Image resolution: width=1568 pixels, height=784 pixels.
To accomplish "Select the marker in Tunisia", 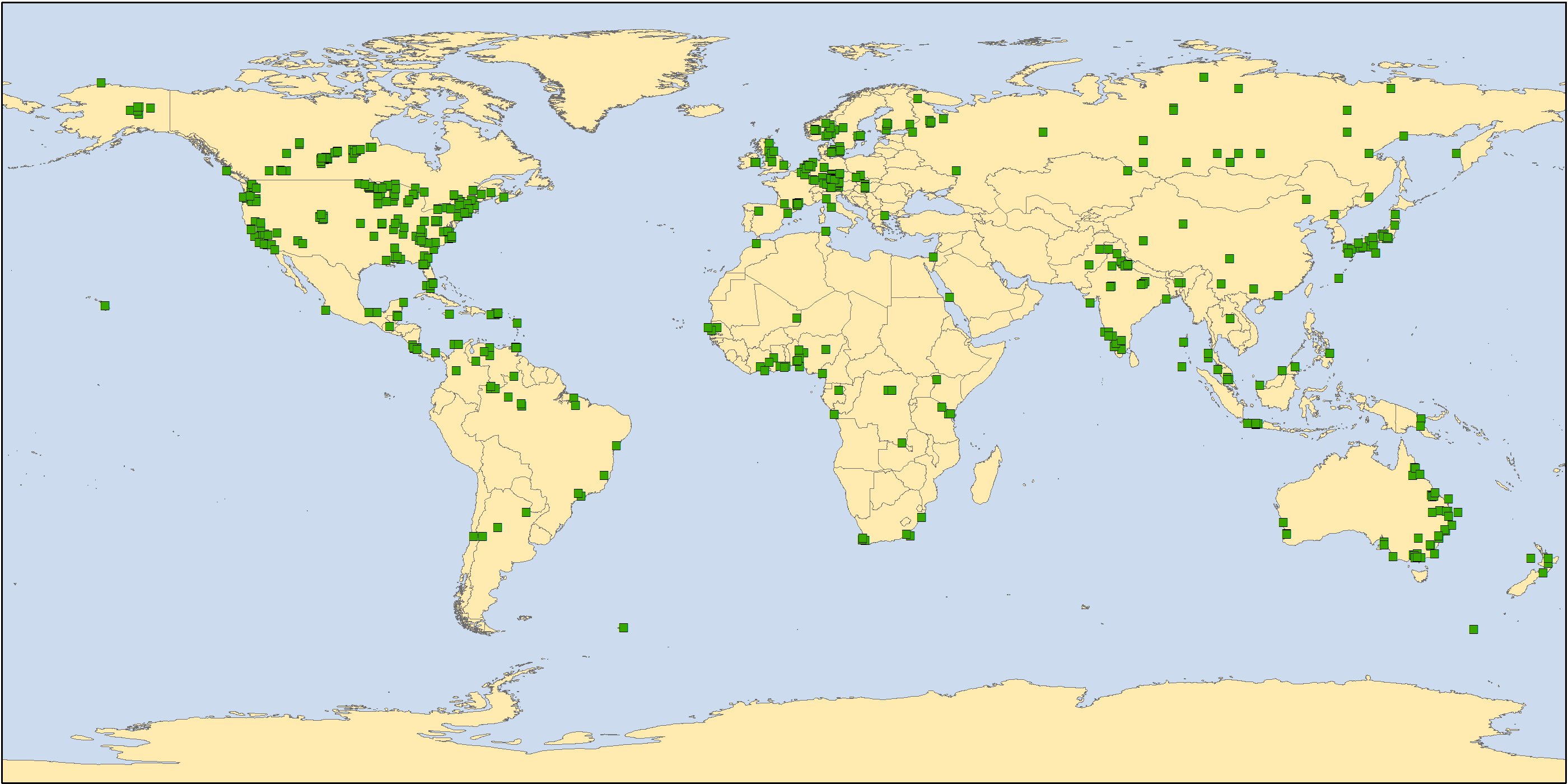I will coord(825,231).
